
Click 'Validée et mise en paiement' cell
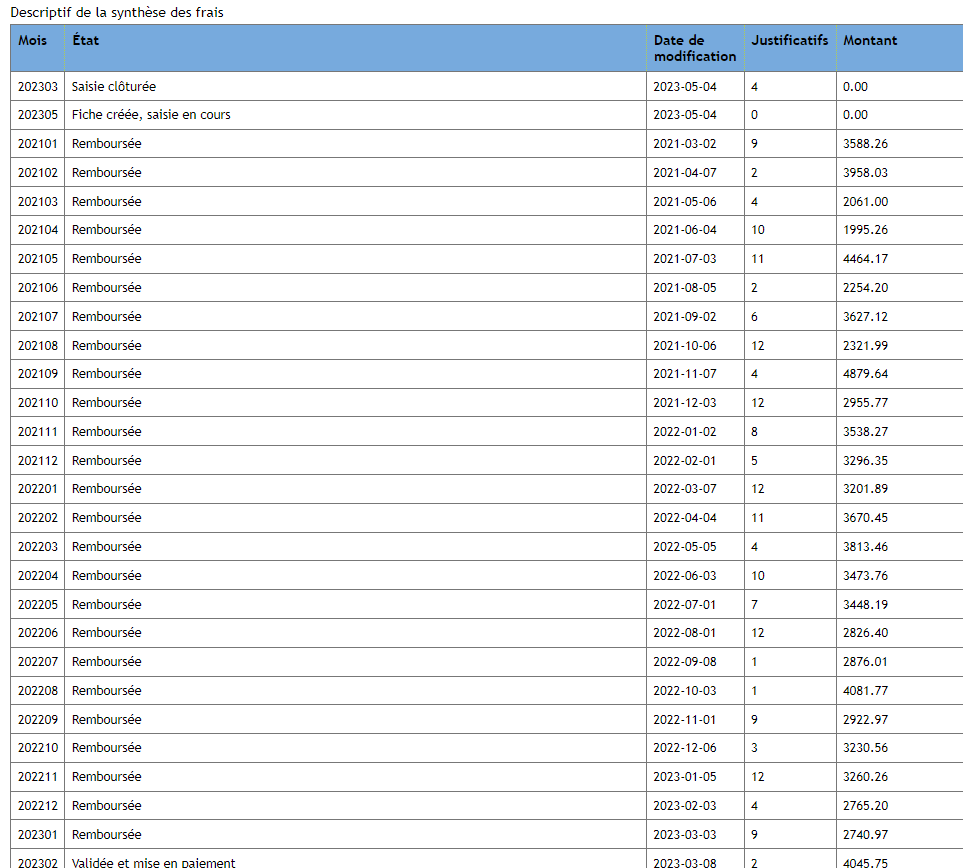tap(356, 859)
